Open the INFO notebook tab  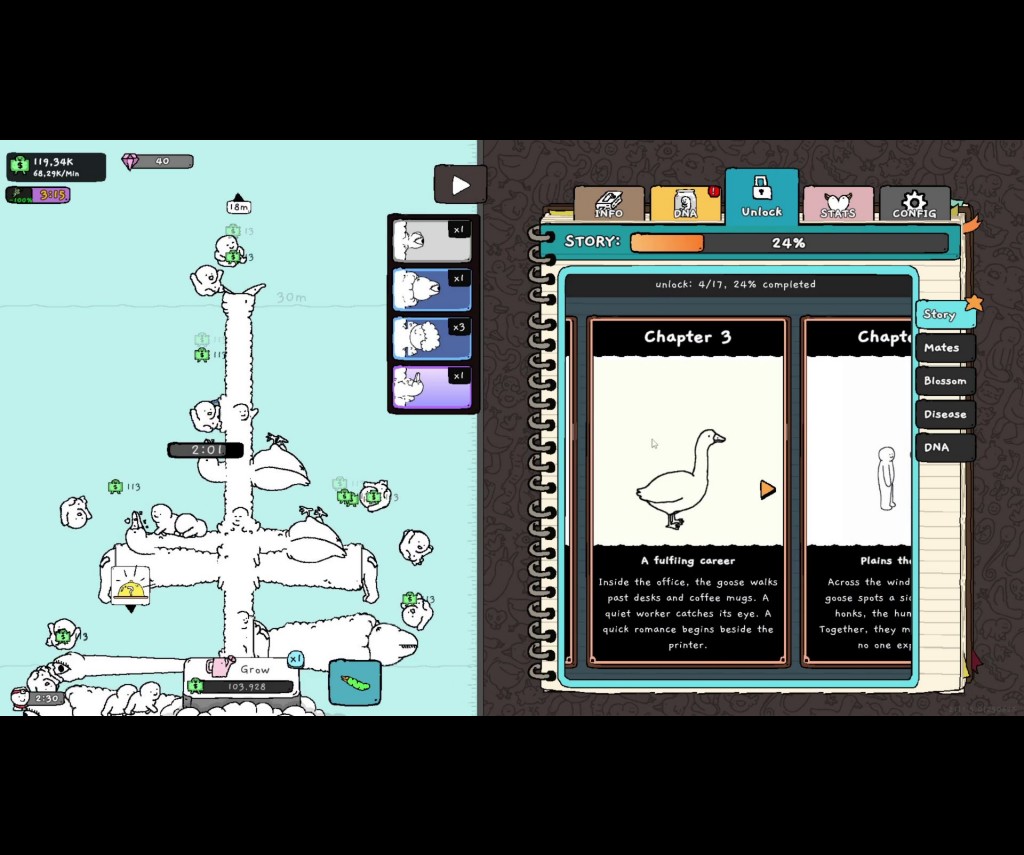click(608, 204)
